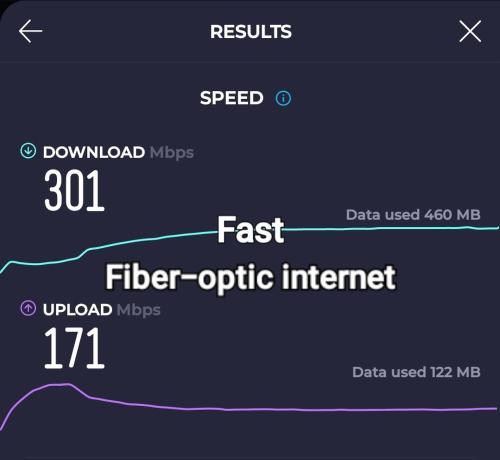Select the 171 upload speed value
The width and height of the screenshot is (500, 460).
coord(74,348)
